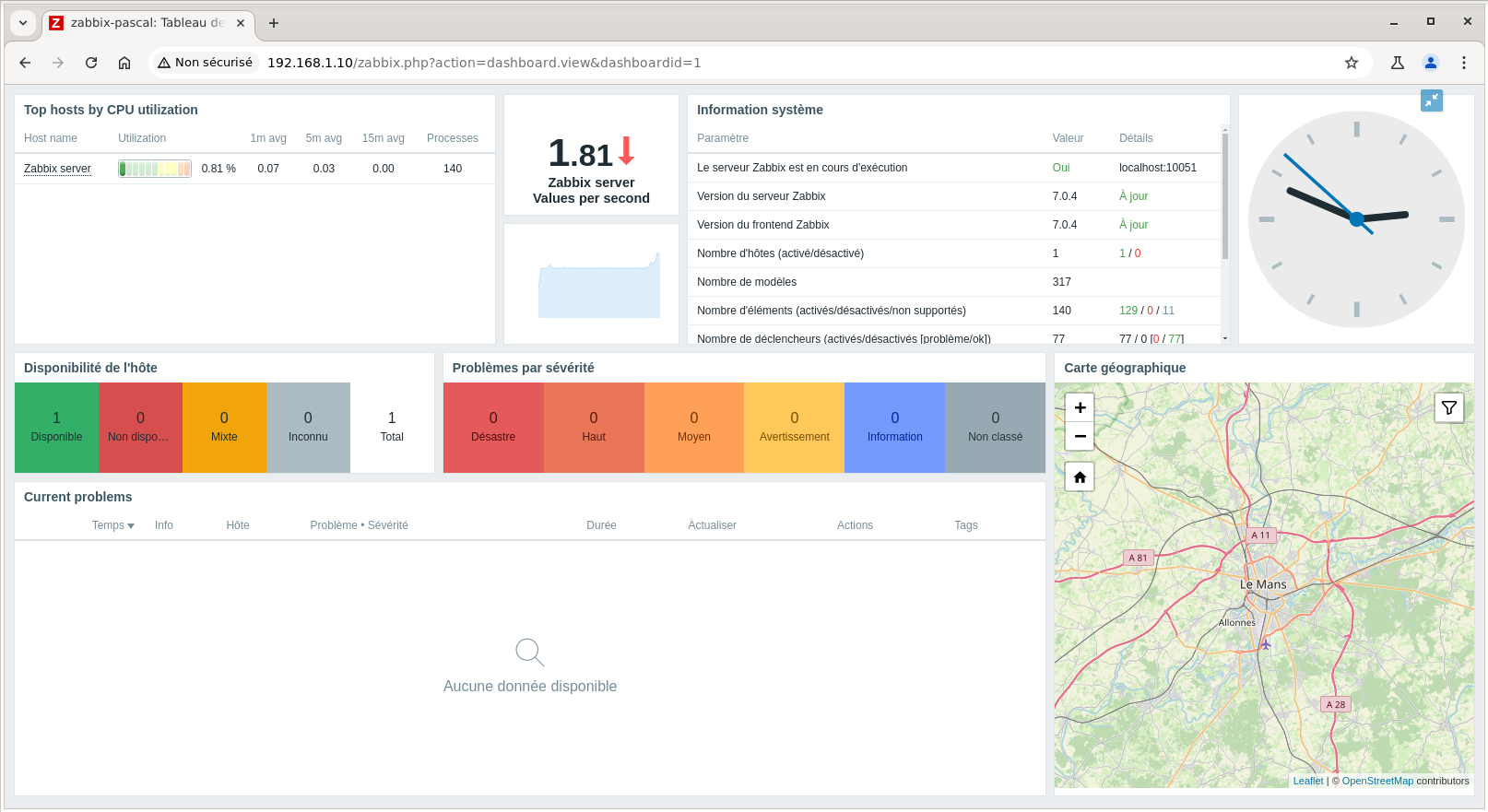This screenshot has height=812, width=1488.
Task: Click the Processes value 140
Action: 453,169
